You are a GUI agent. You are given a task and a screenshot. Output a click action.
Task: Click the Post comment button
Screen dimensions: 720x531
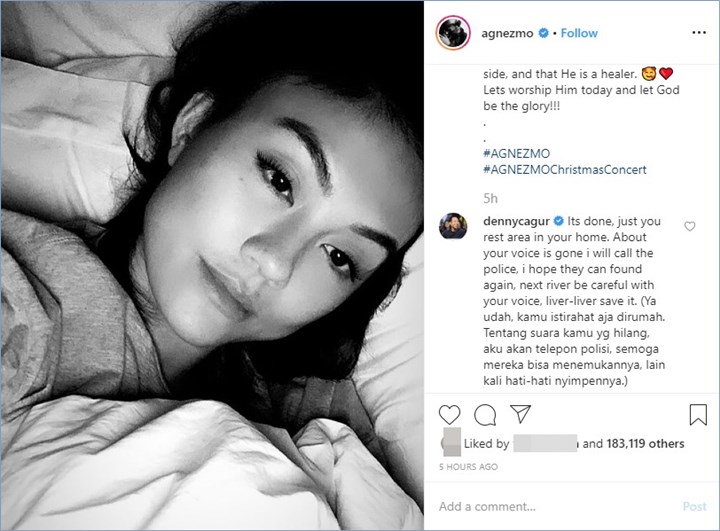coord(694,506)
